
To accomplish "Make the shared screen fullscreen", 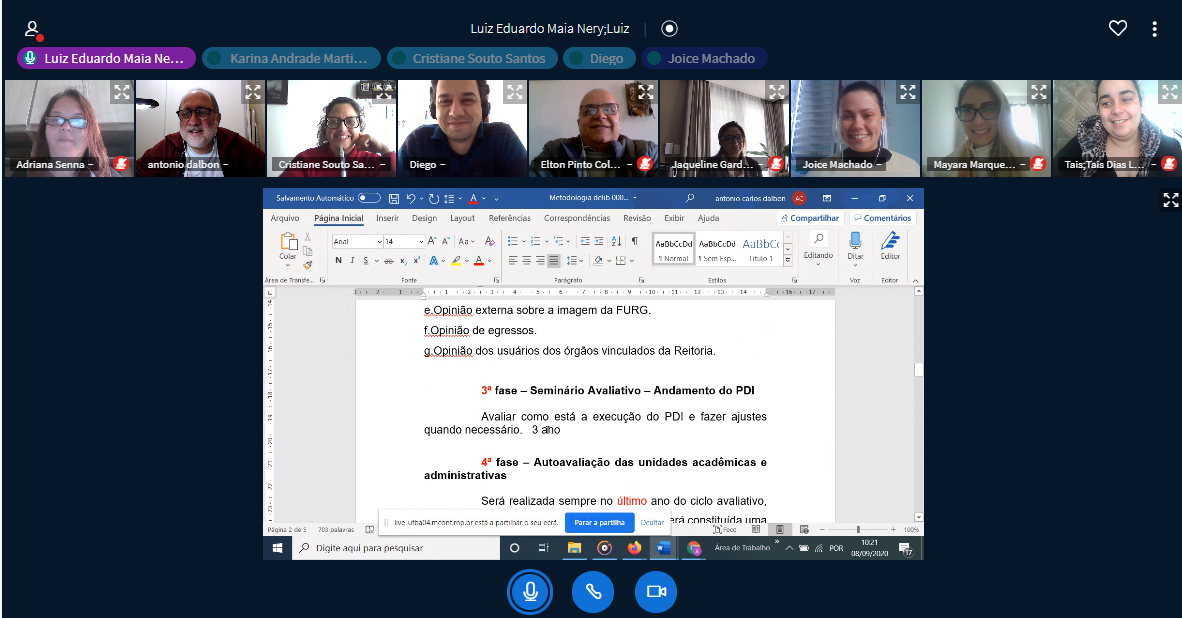I will click(1170, 200).
